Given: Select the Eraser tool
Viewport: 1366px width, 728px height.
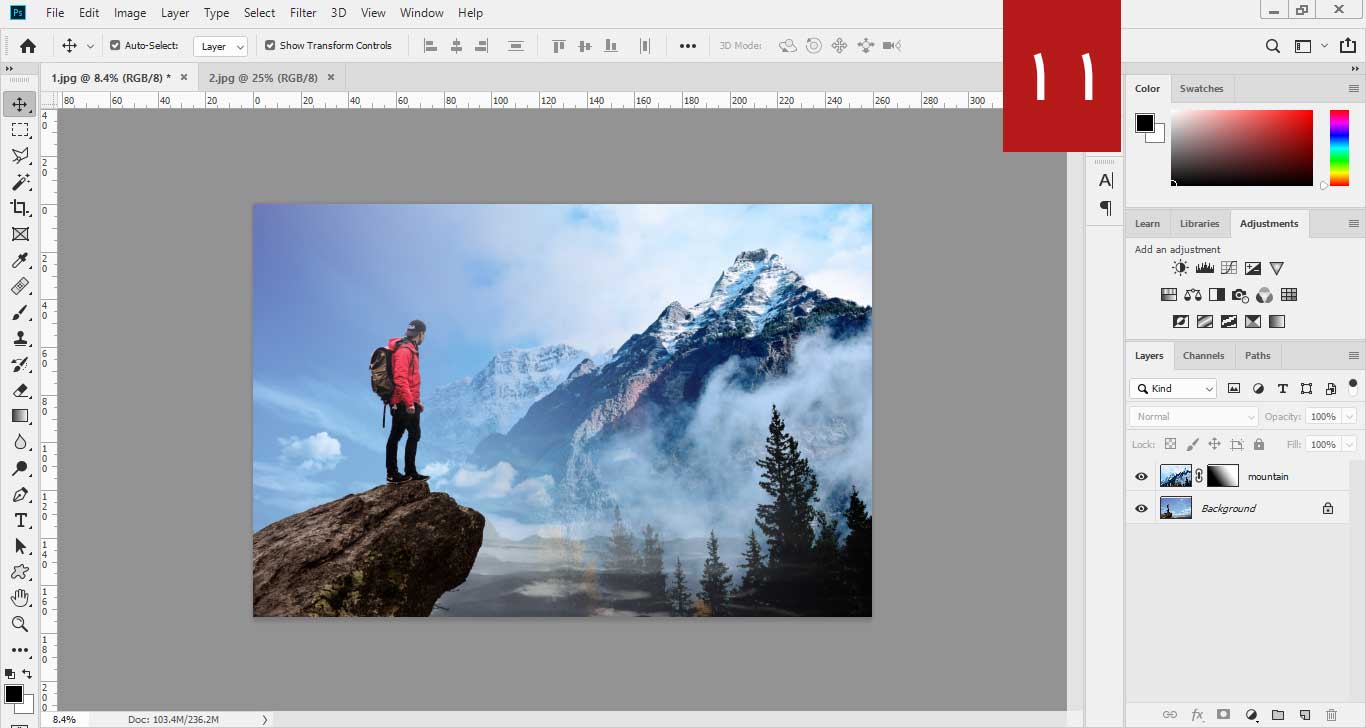Looking at the screenshot, I should click(x=19, y=390).
